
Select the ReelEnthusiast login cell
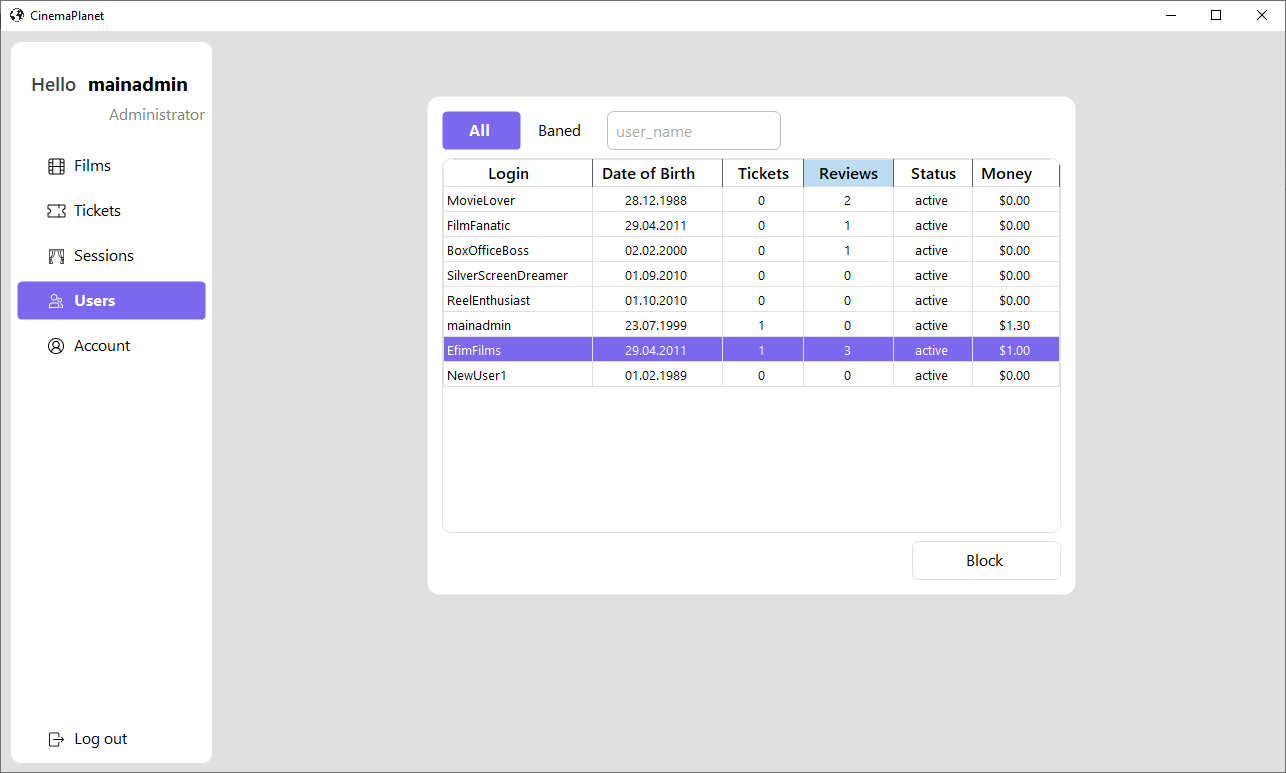(518, 300)
